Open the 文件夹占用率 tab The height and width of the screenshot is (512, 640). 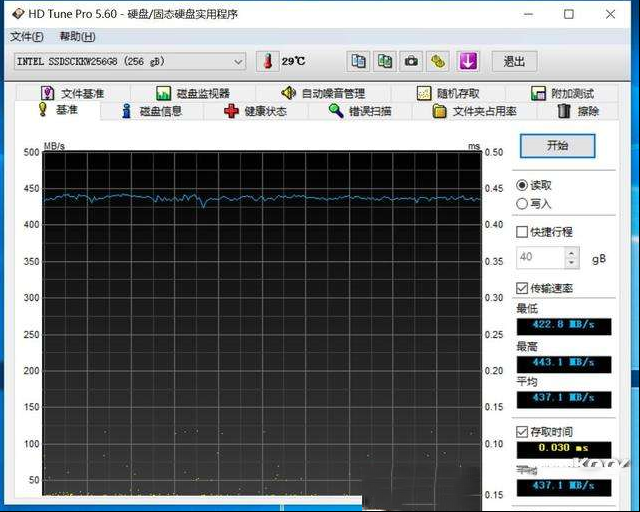coord(474,111)
